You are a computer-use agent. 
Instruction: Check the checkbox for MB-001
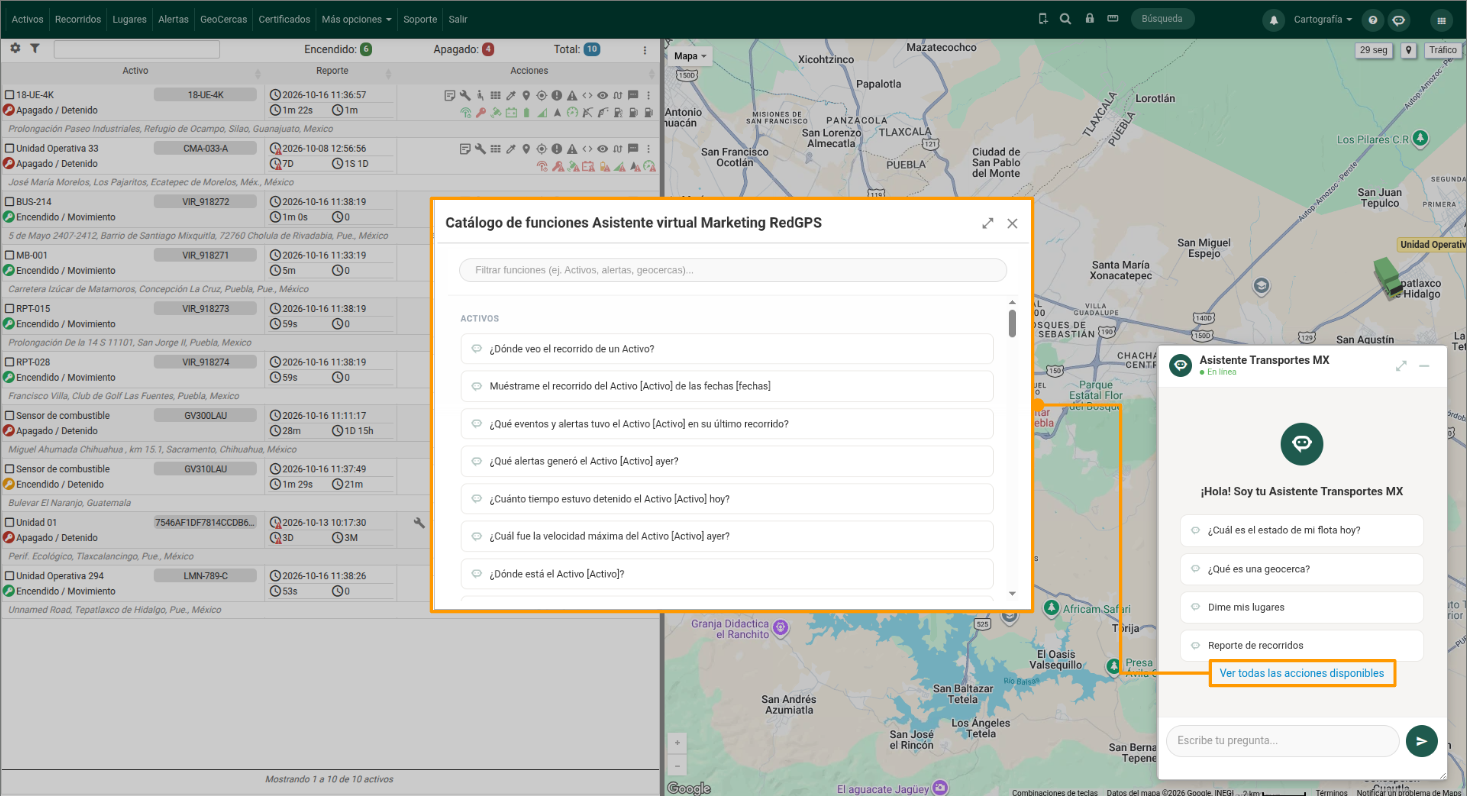click(x=10, y=255)
